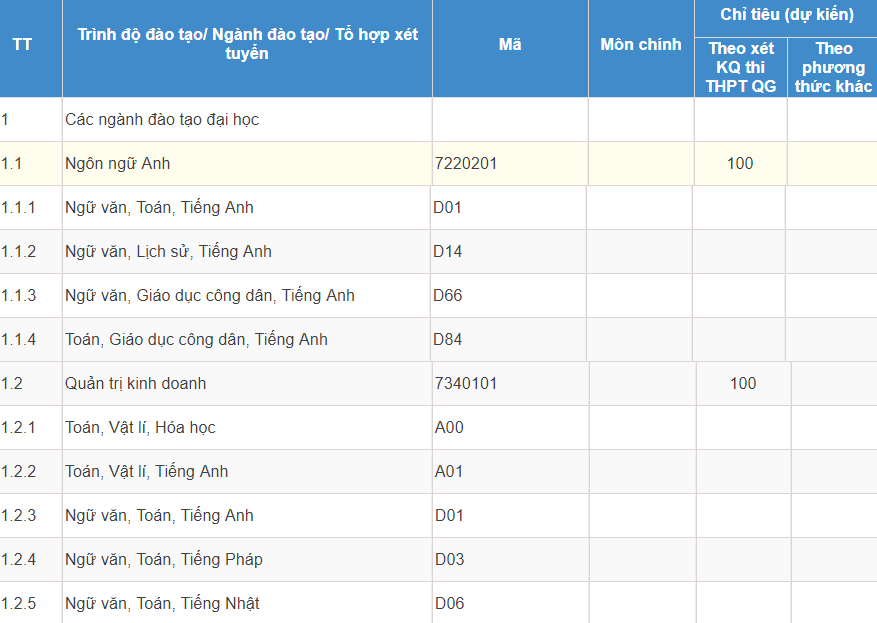This screenshot has height=623, width=877.
Task: Click quota value 100 in Ngôn ngữ Anh row
Action: (740, 164)
